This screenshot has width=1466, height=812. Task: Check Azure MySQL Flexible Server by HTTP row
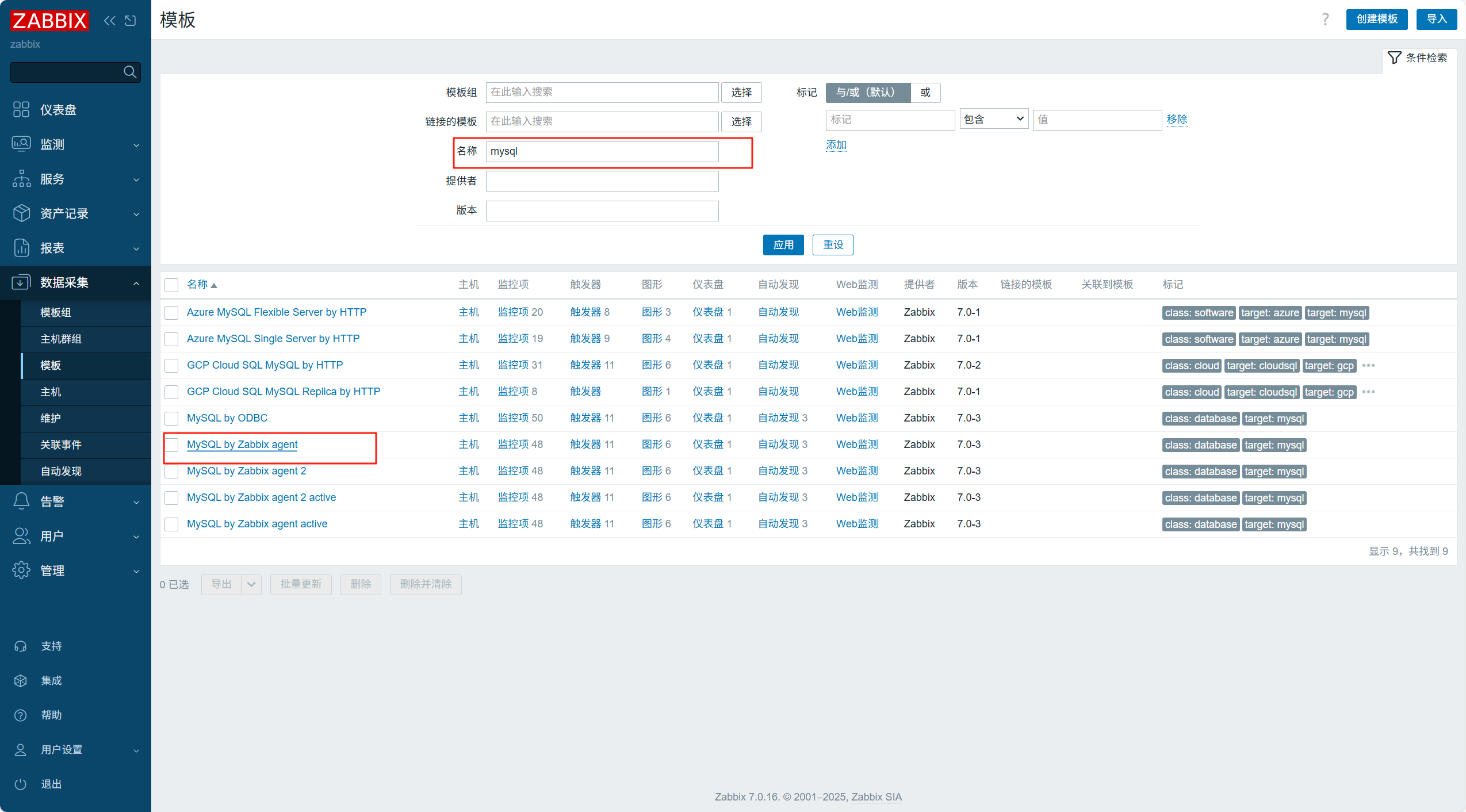(171, 312)
